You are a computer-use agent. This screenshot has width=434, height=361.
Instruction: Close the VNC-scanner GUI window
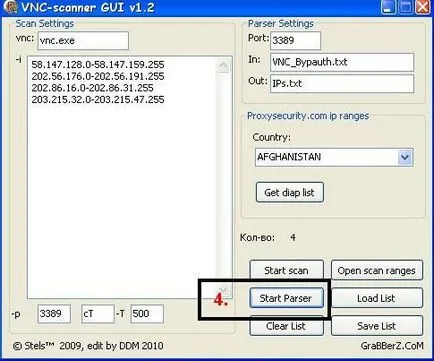[x=423, y=7]
